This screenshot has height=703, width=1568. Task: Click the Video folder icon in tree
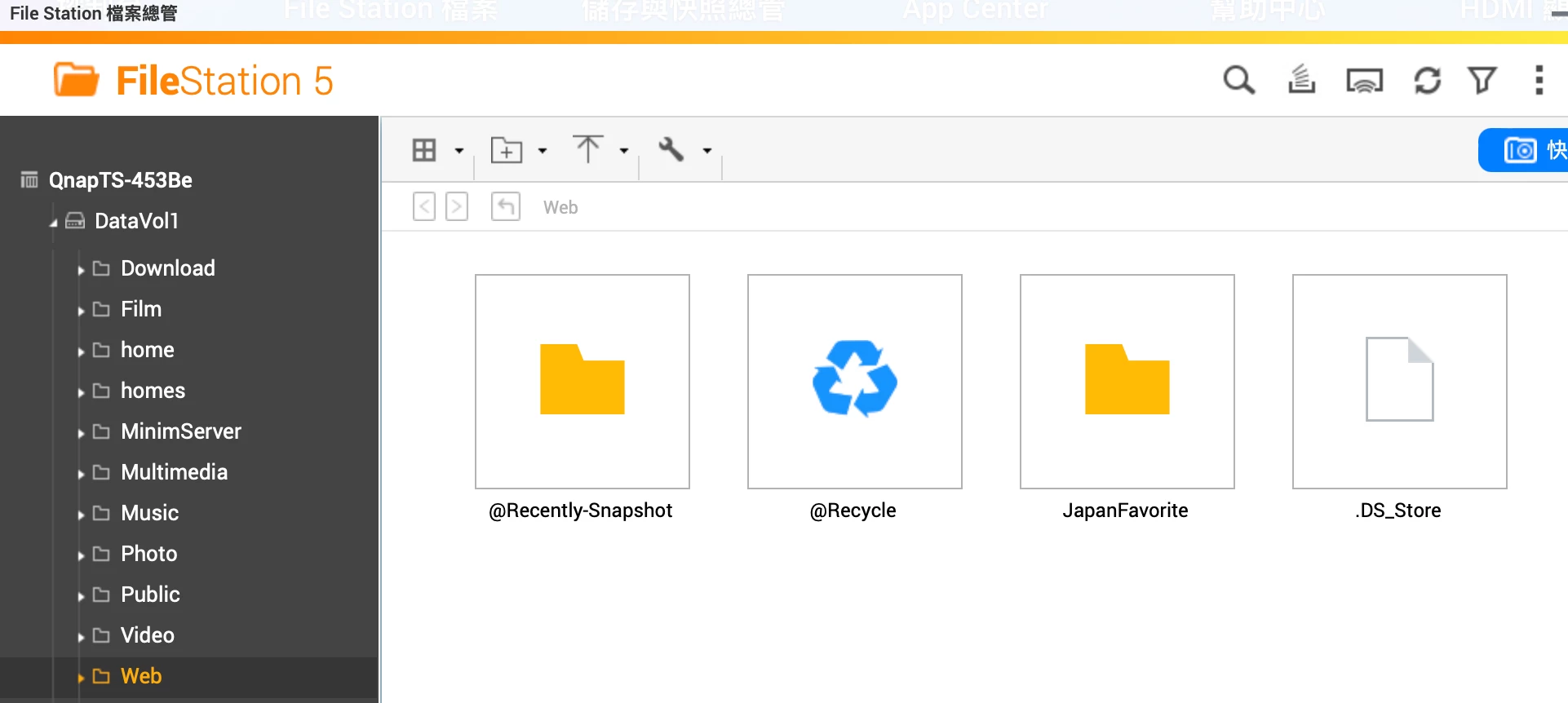(x=101, y=635)
